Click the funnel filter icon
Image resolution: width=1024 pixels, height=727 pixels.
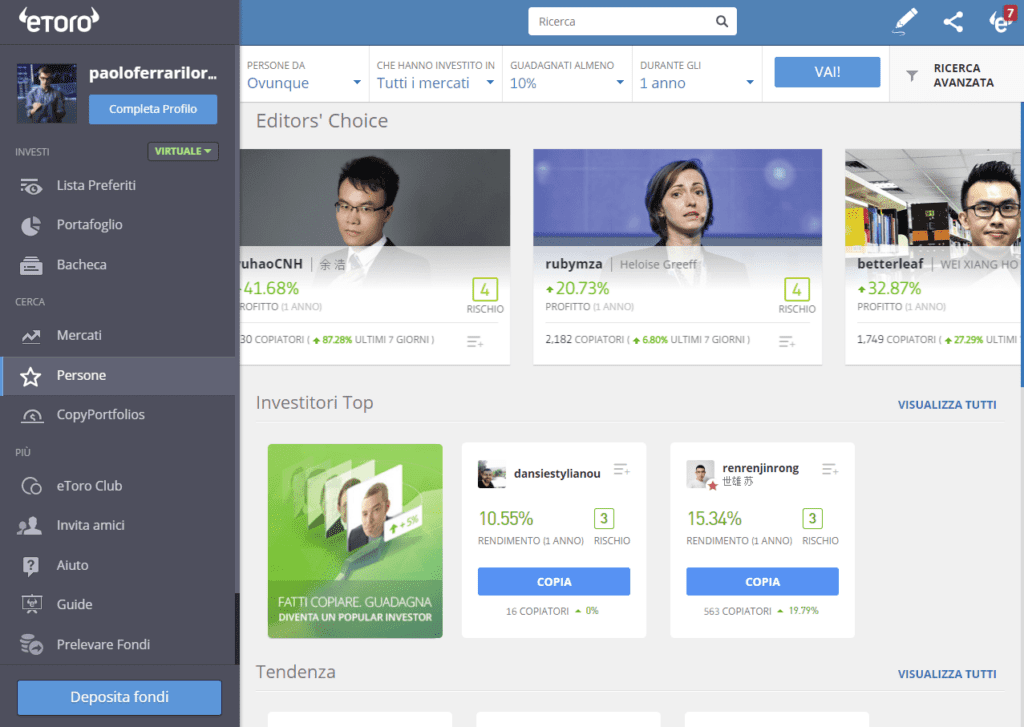pos(912,76)
